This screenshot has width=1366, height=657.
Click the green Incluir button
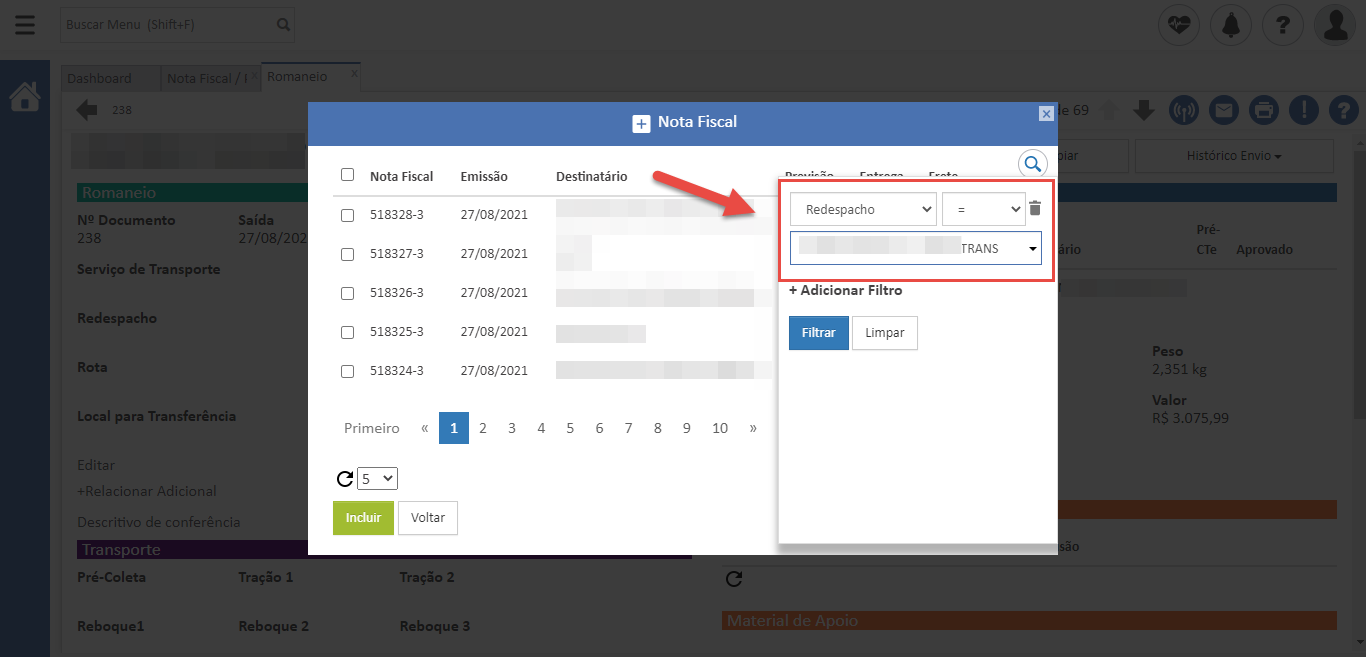coord(363,518)
